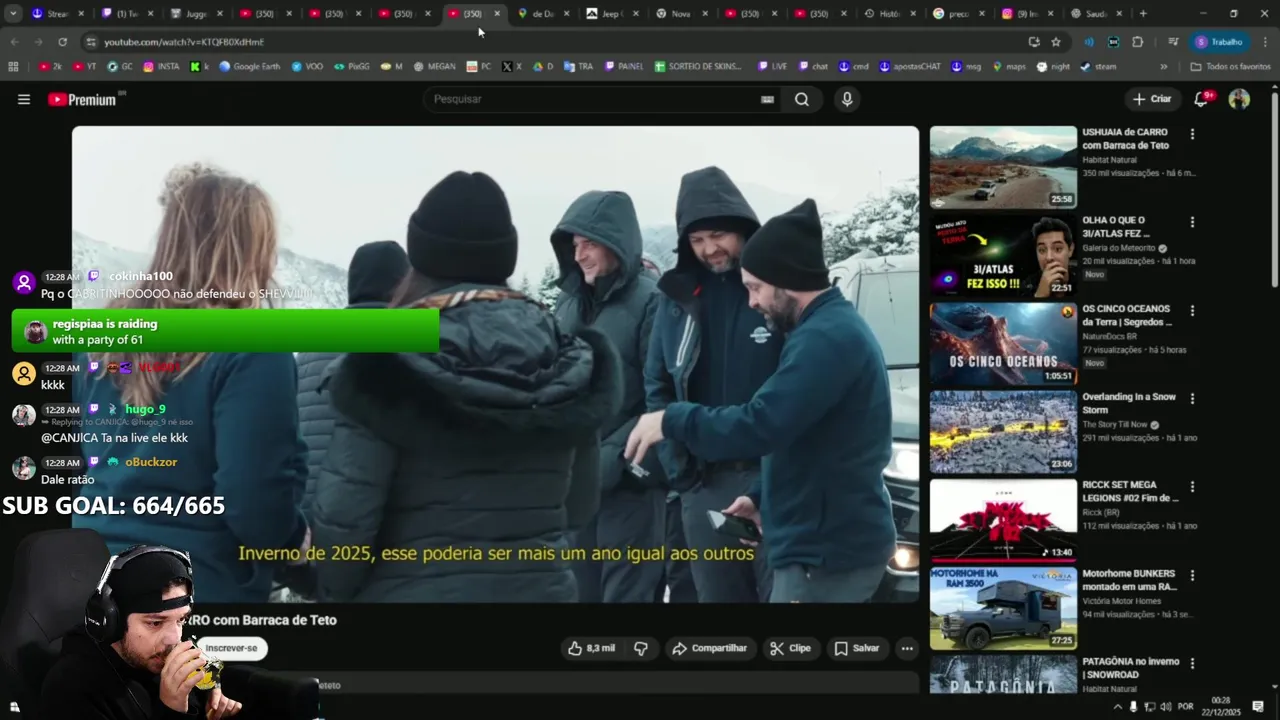1280x720 pixels.
Task: Open the YouTube account avatar menu
Action: (1239, 99)
